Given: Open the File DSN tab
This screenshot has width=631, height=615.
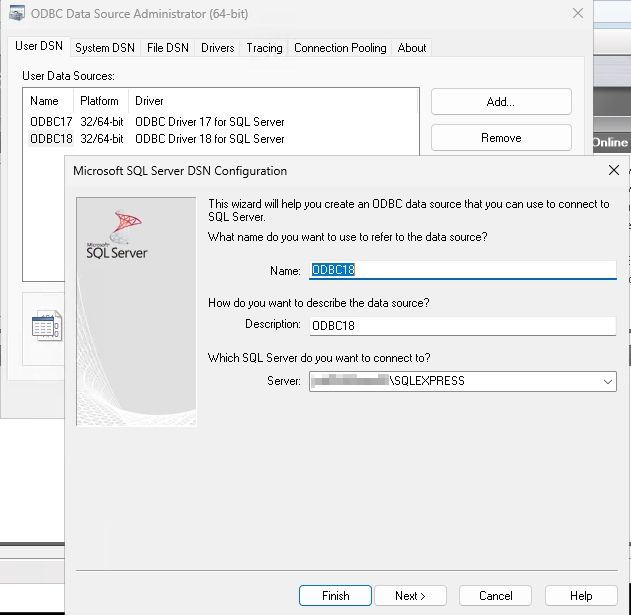Looking at the screenshot, I should click(x=167, y=48).
